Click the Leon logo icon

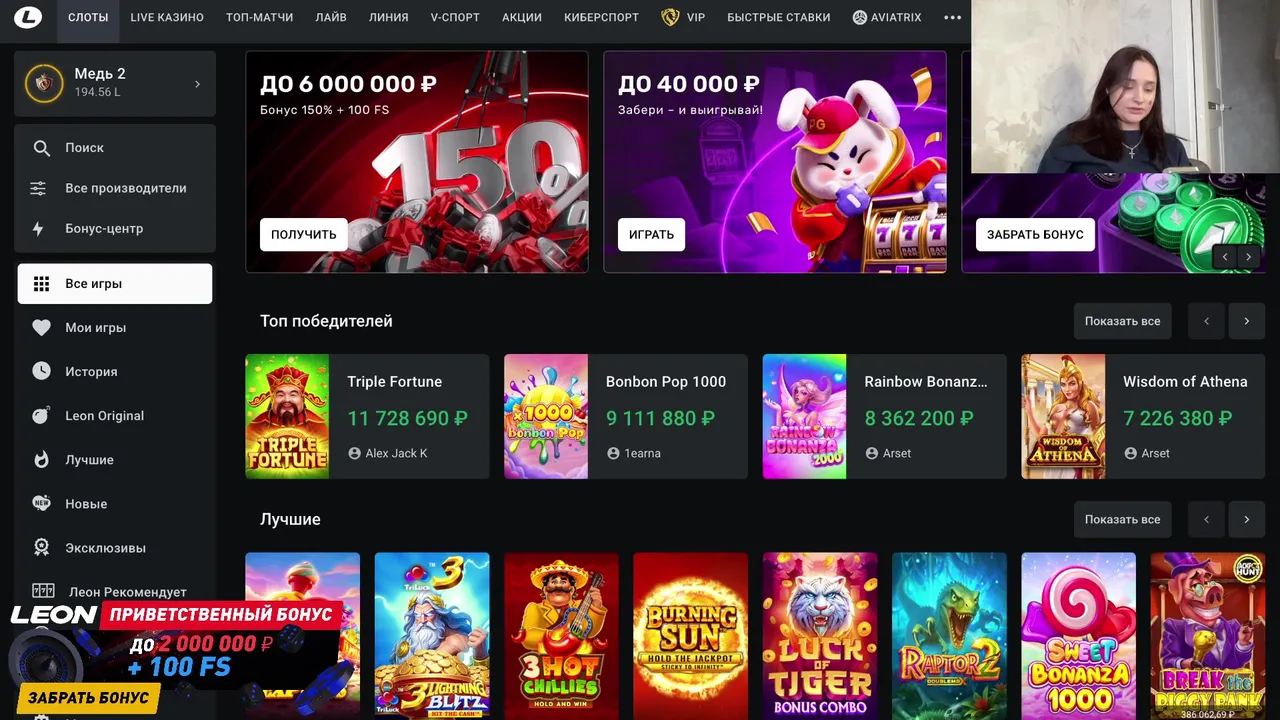28,18
